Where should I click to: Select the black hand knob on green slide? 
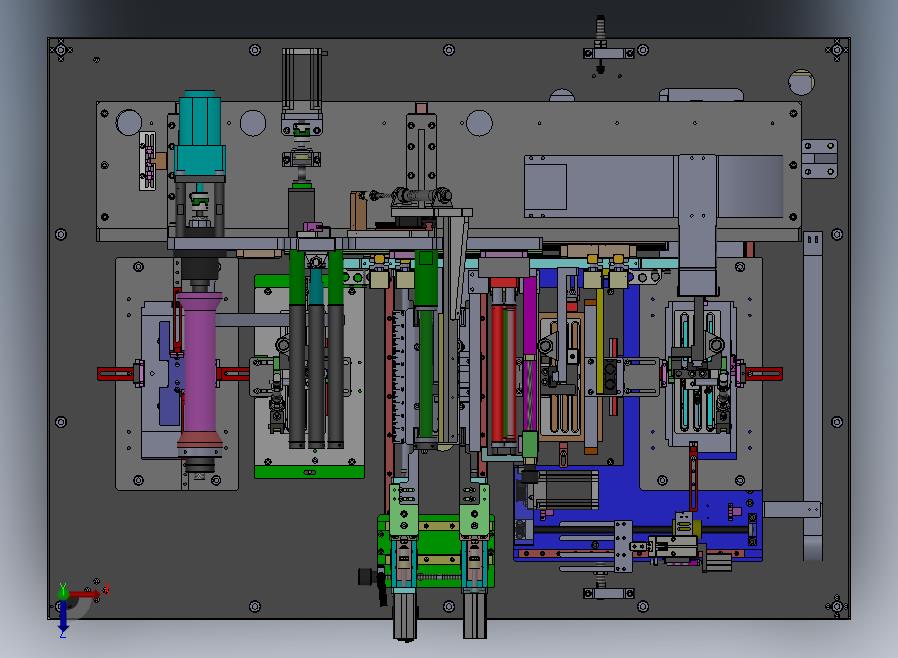click(367, 576)
